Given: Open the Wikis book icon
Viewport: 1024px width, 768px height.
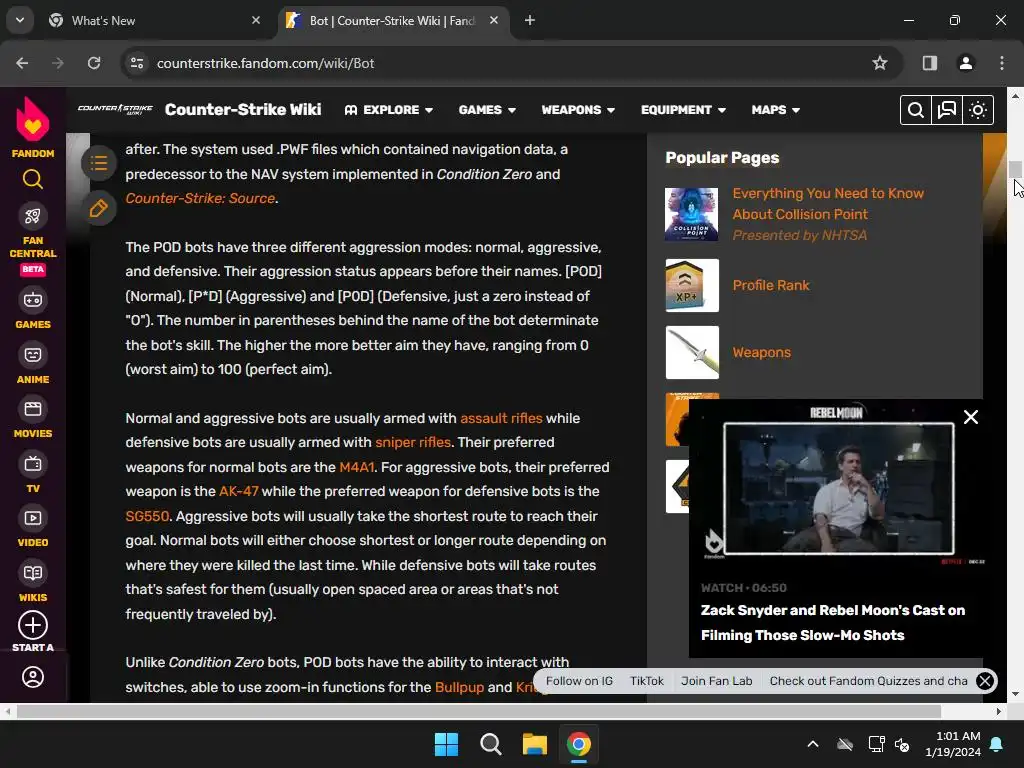Looking at the screenshot, I should coord(33,573).
